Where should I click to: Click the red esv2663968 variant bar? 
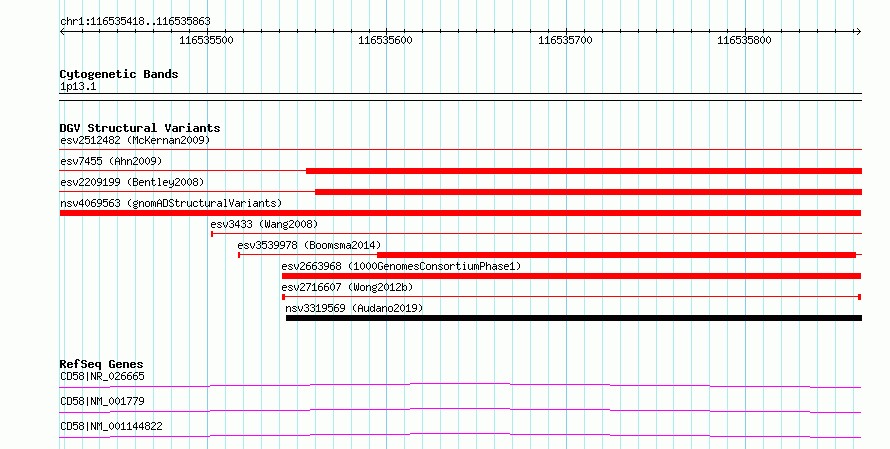click(x=572, y=276)
